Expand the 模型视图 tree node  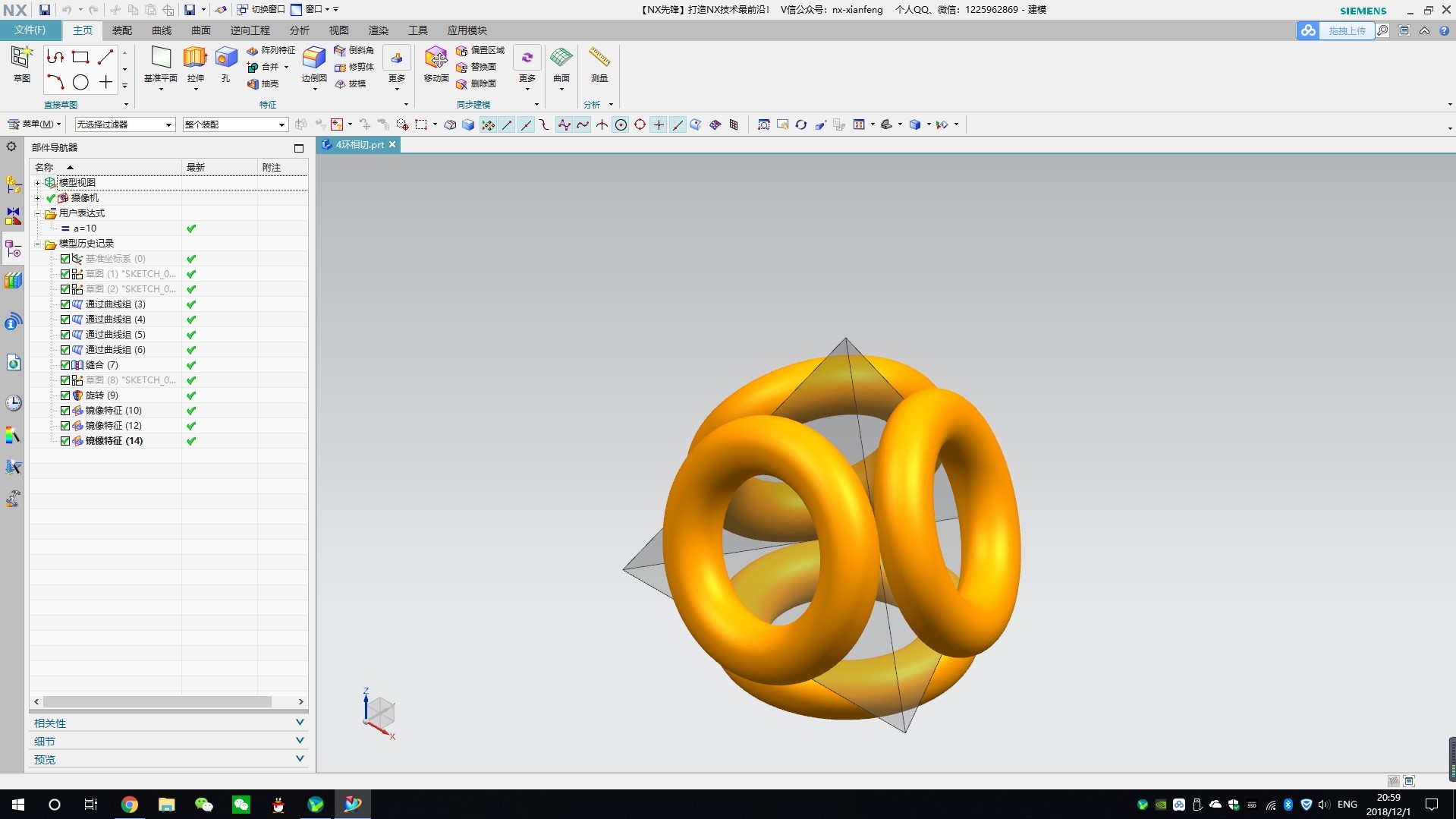(37, 183)
